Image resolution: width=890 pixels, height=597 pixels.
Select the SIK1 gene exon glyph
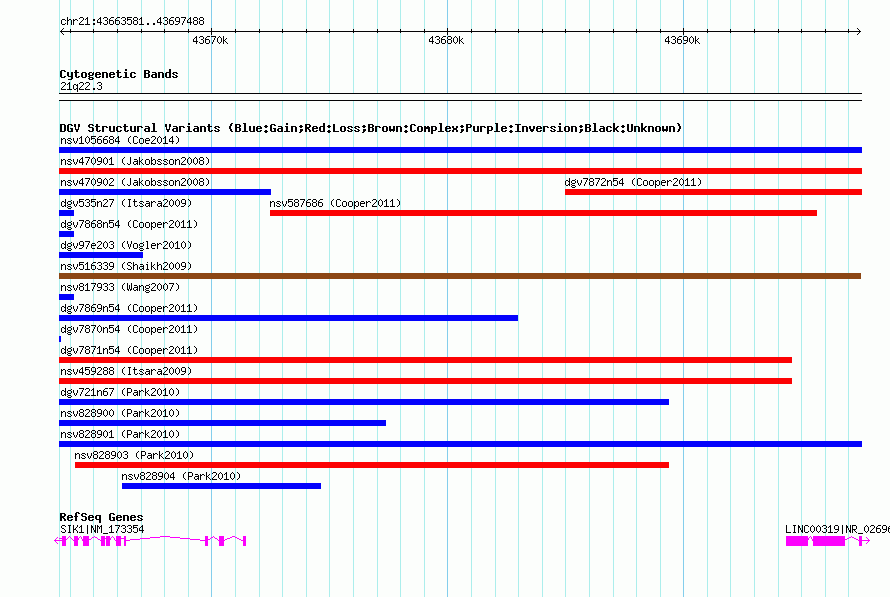(150, 541)
